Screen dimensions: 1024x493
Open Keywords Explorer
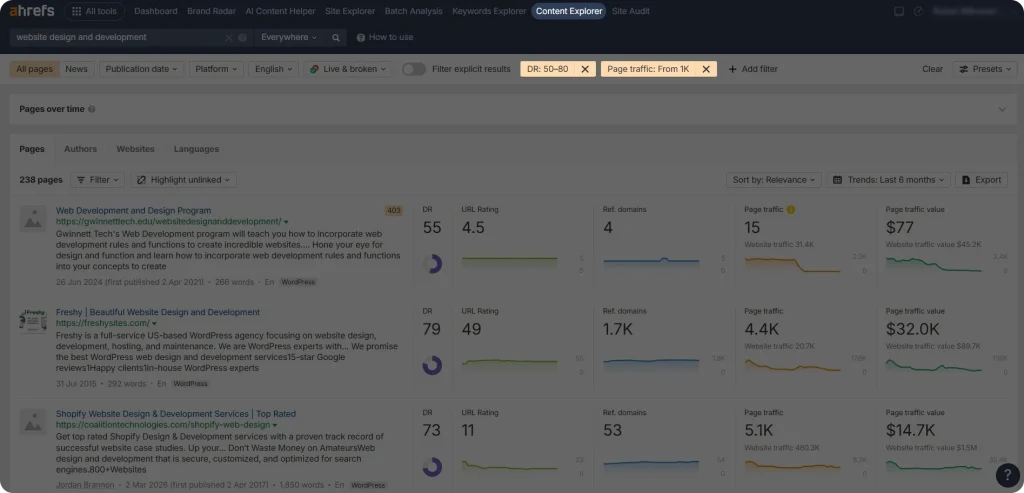pos(489,11)
